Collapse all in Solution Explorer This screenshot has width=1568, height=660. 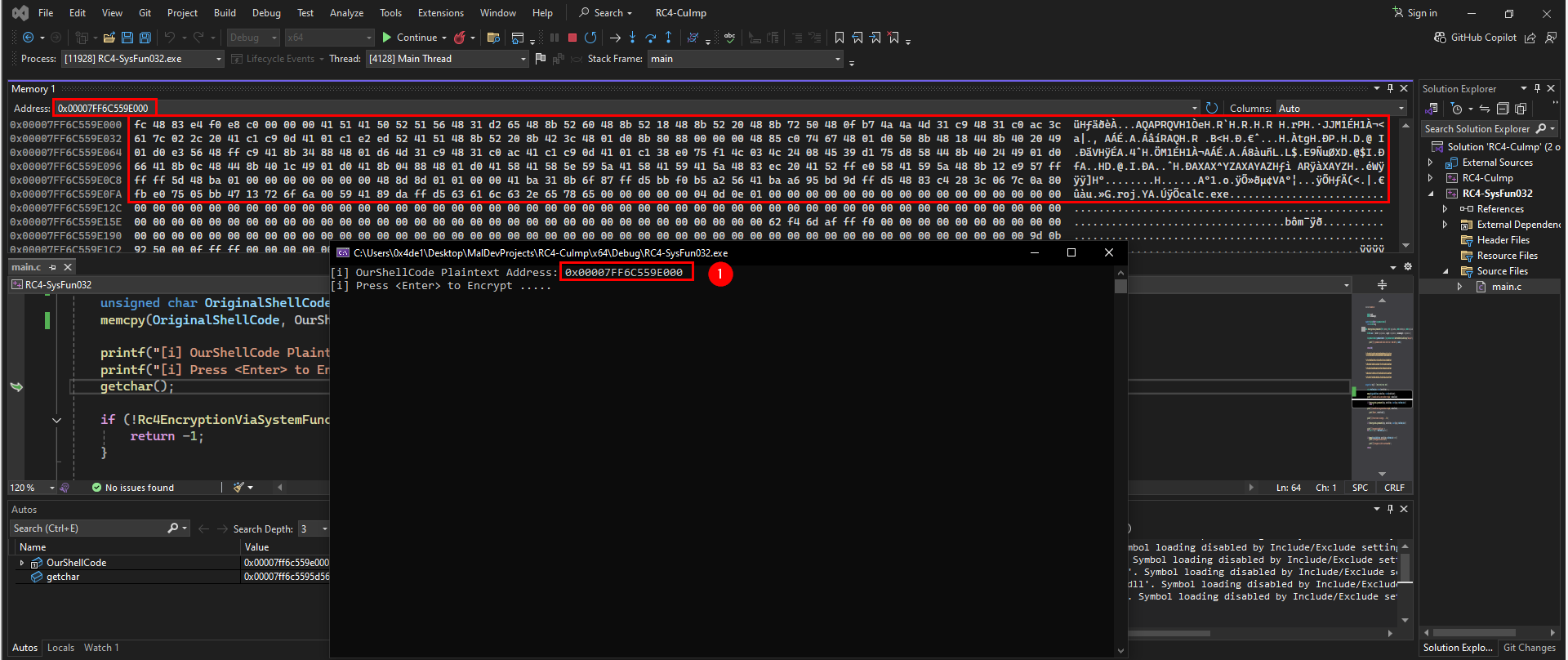click(1503, 109)
